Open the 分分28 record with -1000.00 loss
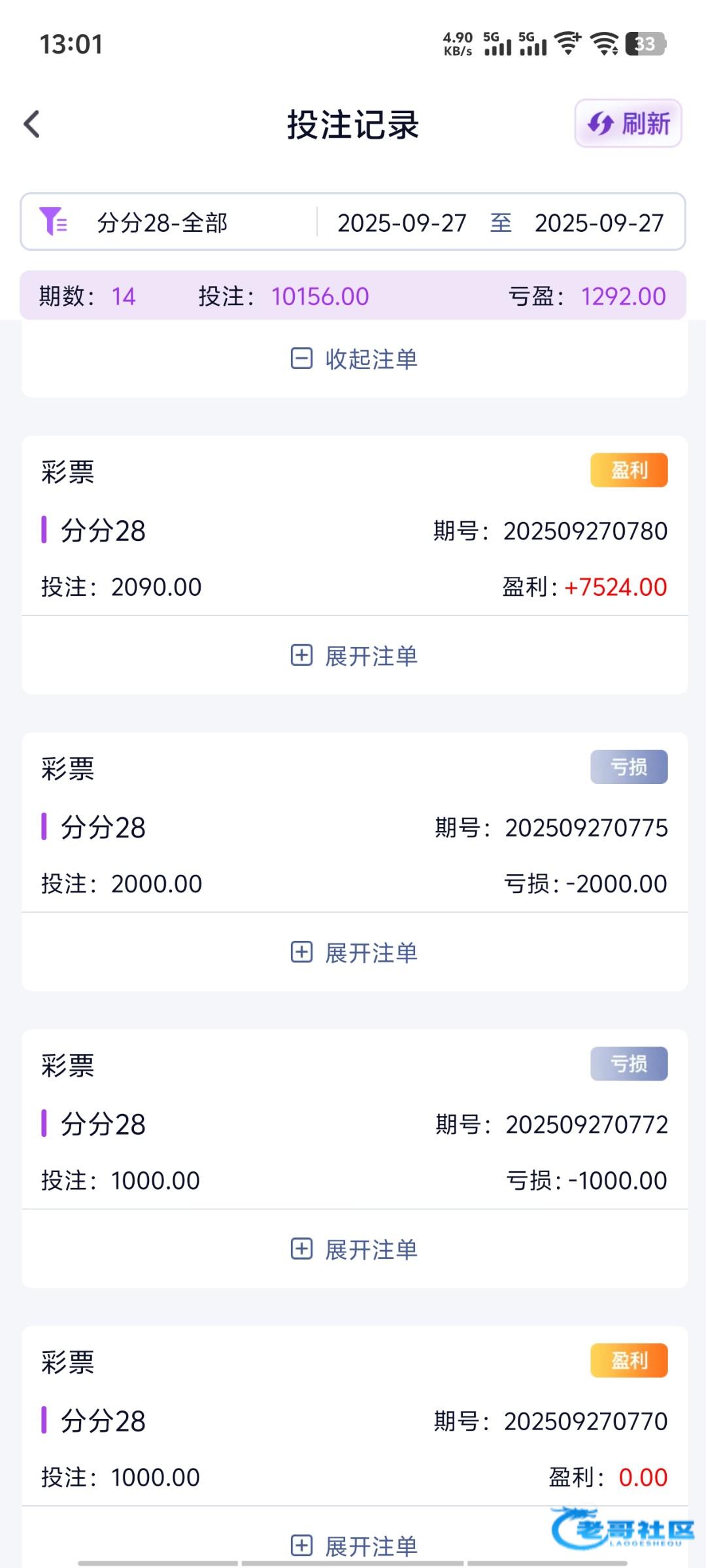Viewport: 706px width, 1568px height. pos(354,1124)
